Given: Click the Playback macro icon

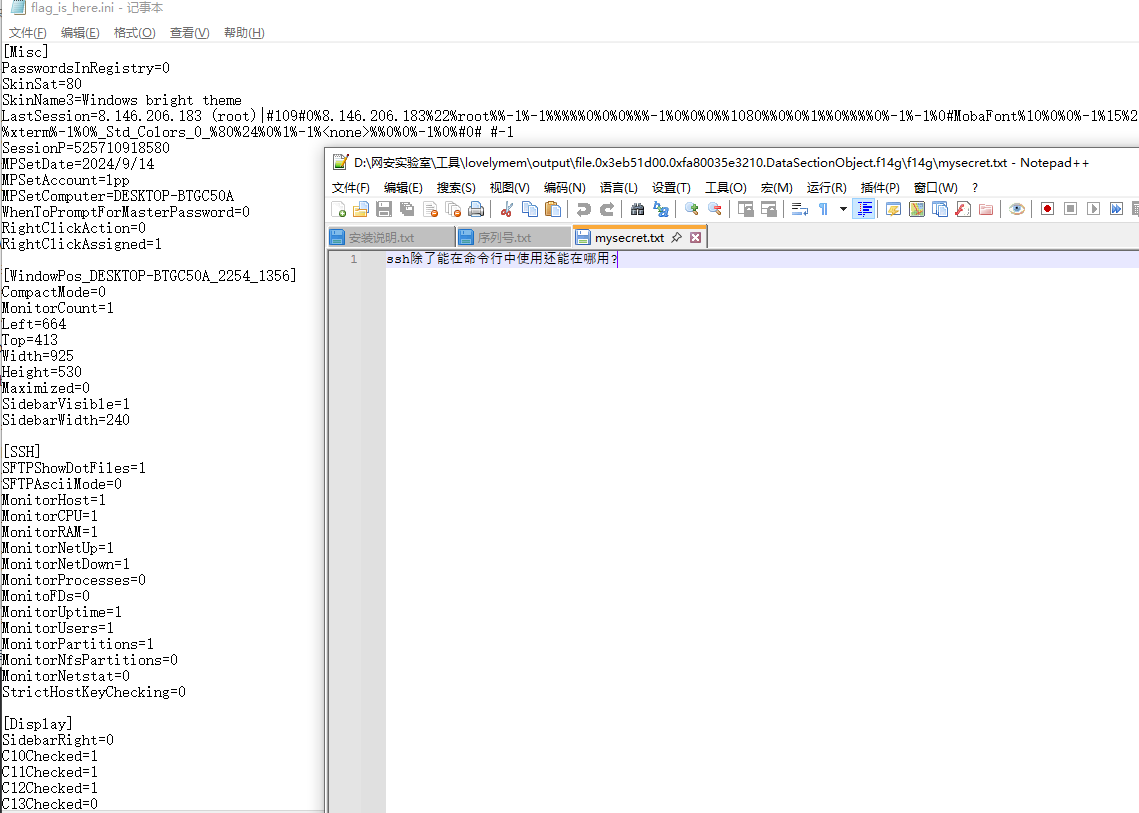Looking at the screenshot, I should tap(1093, 209).
